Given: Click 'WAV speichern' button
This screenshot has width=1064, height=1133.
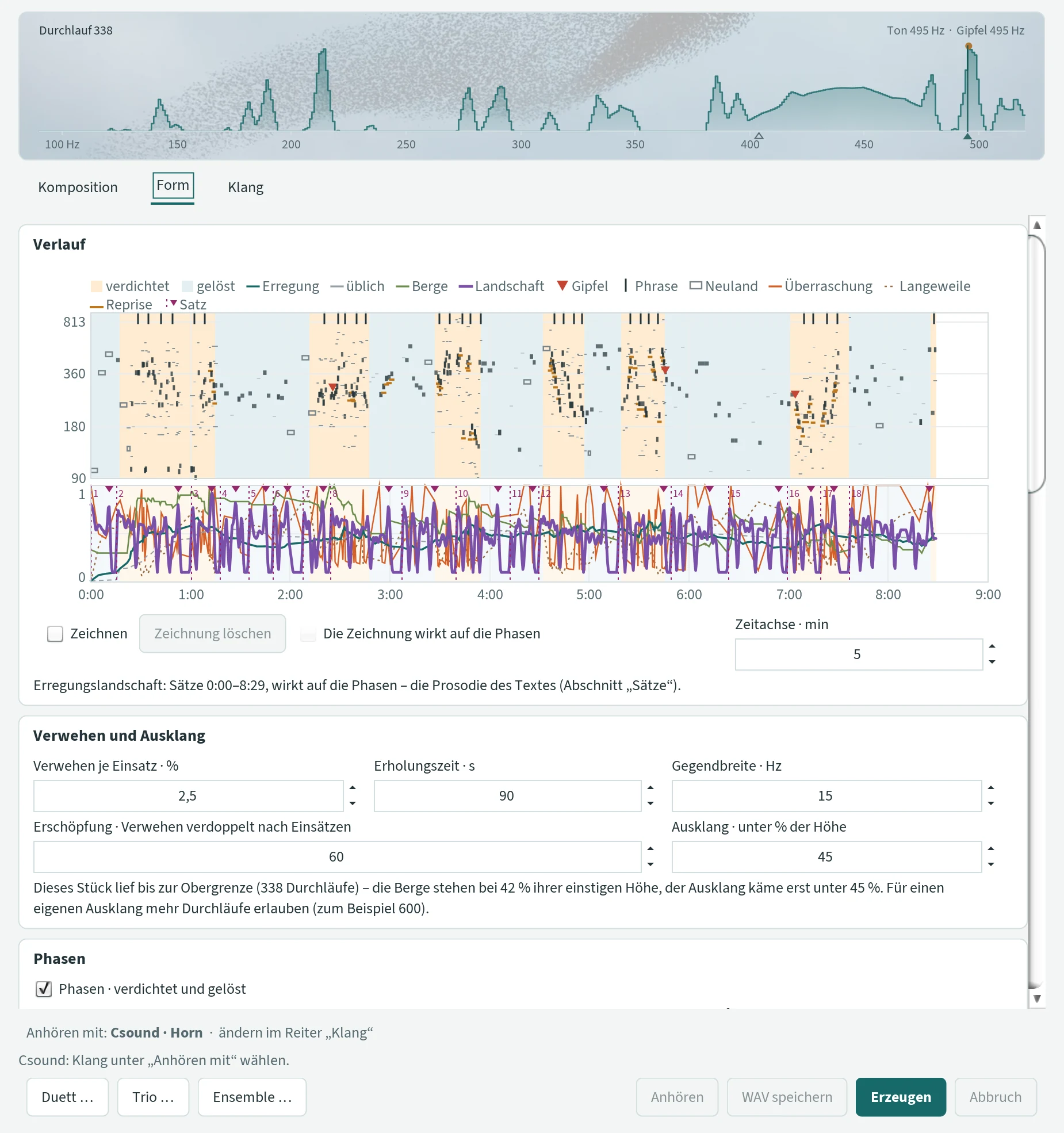Looking at the screenshot, I should pos(787,1097).
